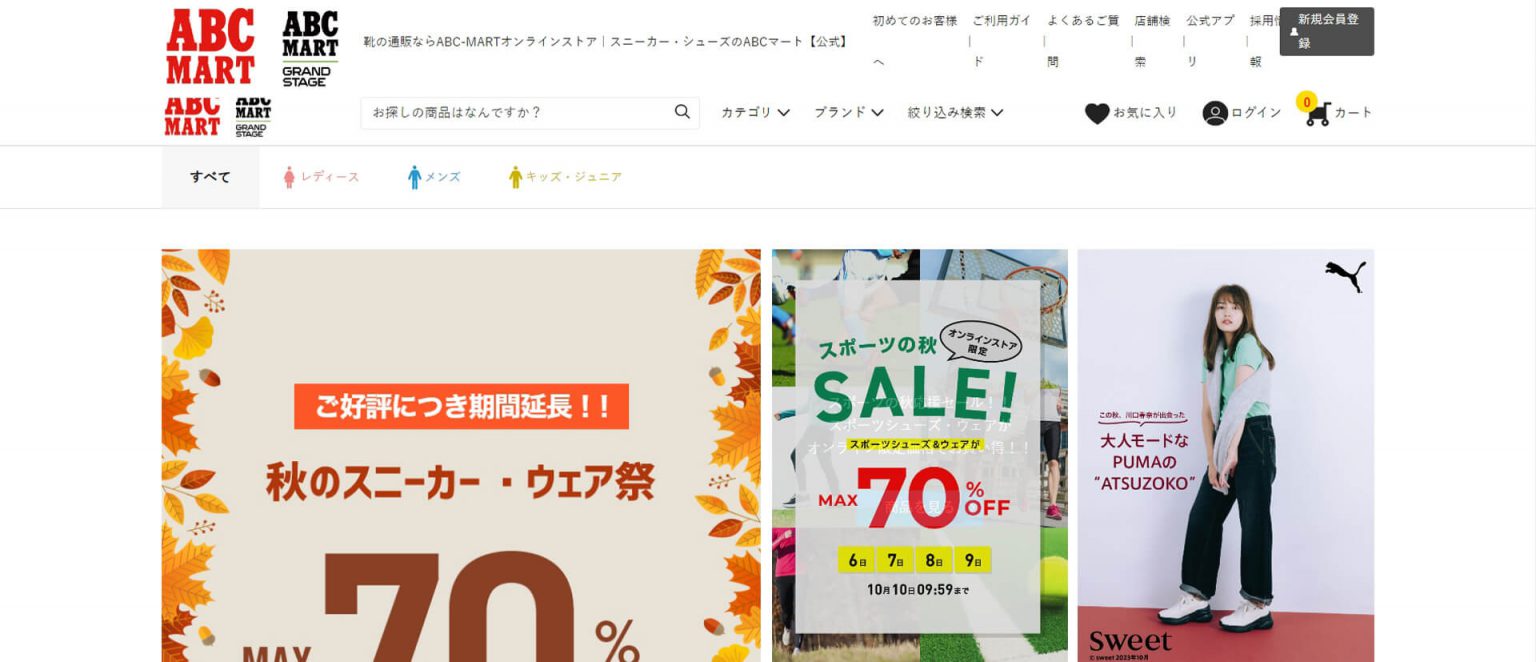Switch to the メンズ tab
The height and width of the screenshot is (662, 1536).
click(434, 177)
